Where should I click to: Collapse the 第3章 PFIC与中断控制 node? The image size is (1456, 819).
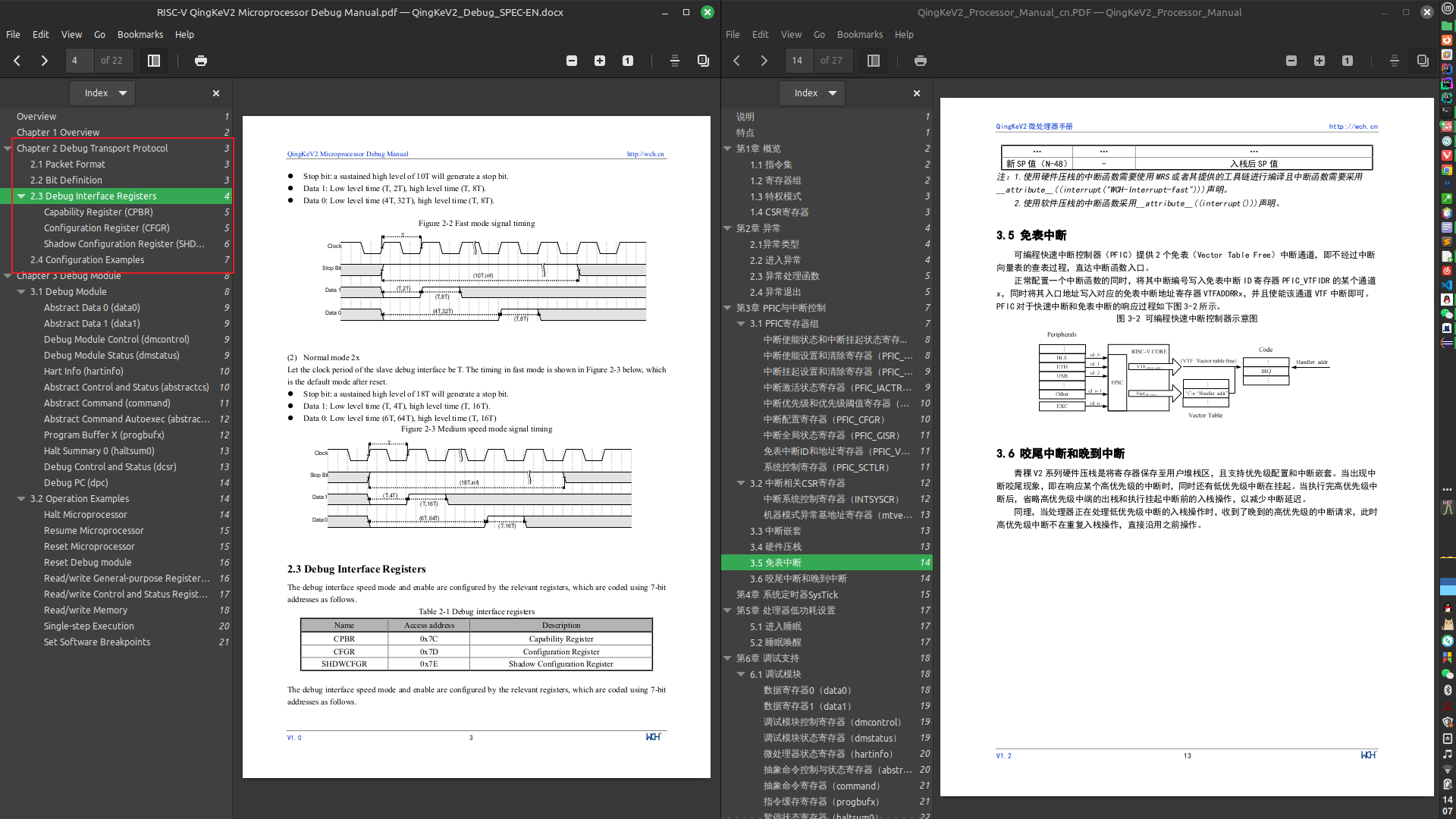[727, 308]
